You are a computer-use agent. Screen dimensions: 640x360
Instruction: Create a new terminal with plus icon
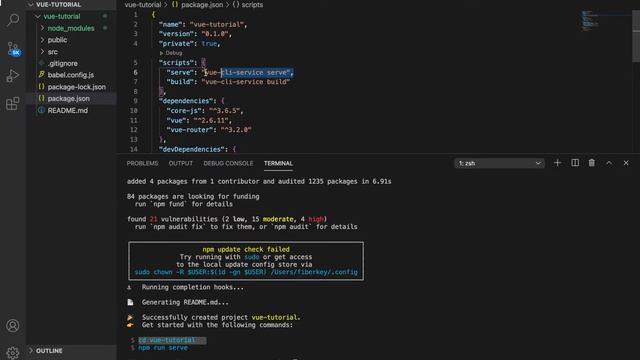[557, 163]
